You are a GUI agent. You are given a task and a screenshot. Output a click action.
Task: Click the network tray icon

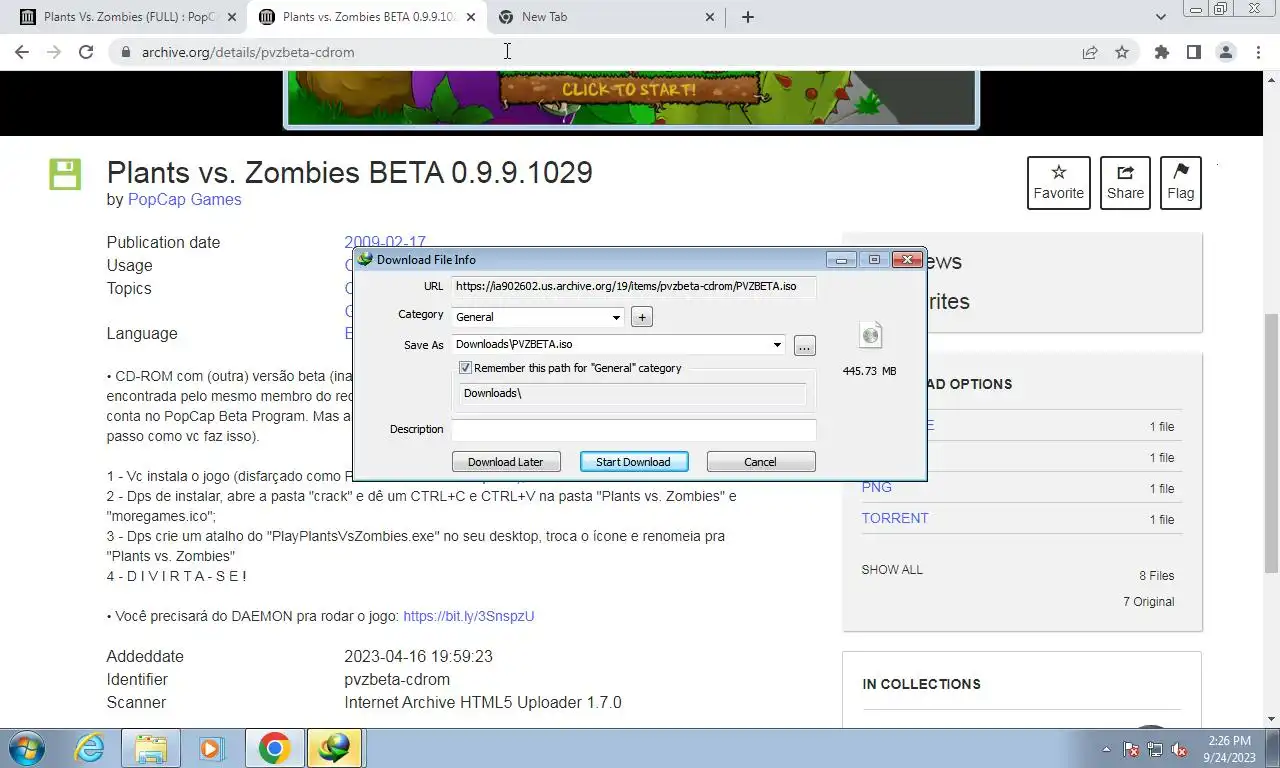pyautogui.click(x=1155, y=749)
